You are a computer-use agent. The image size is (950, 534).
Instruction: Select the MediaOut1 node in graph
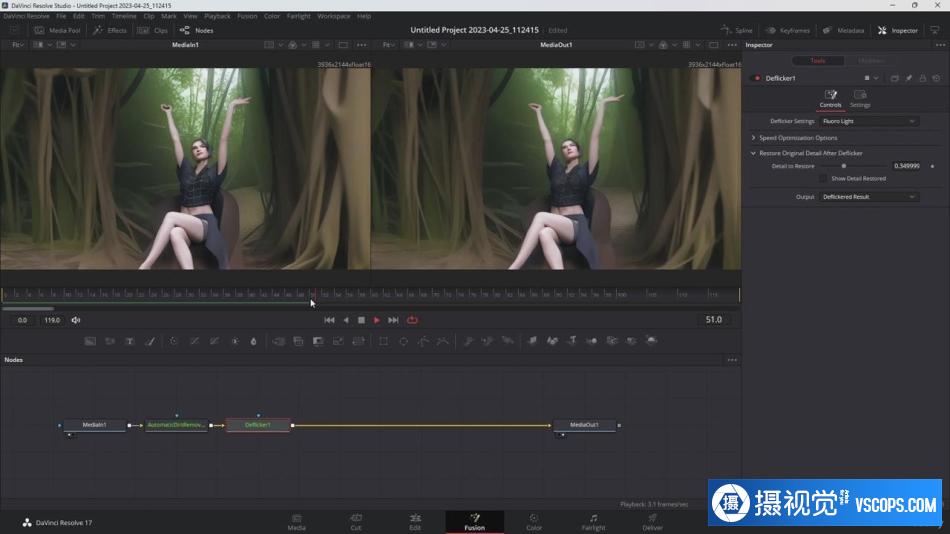point(585,425)
